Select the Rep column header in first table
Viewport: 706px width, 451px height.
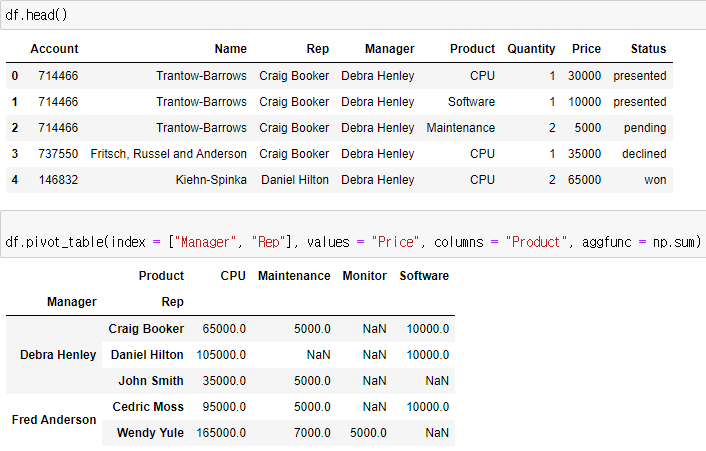coord(317,49)
